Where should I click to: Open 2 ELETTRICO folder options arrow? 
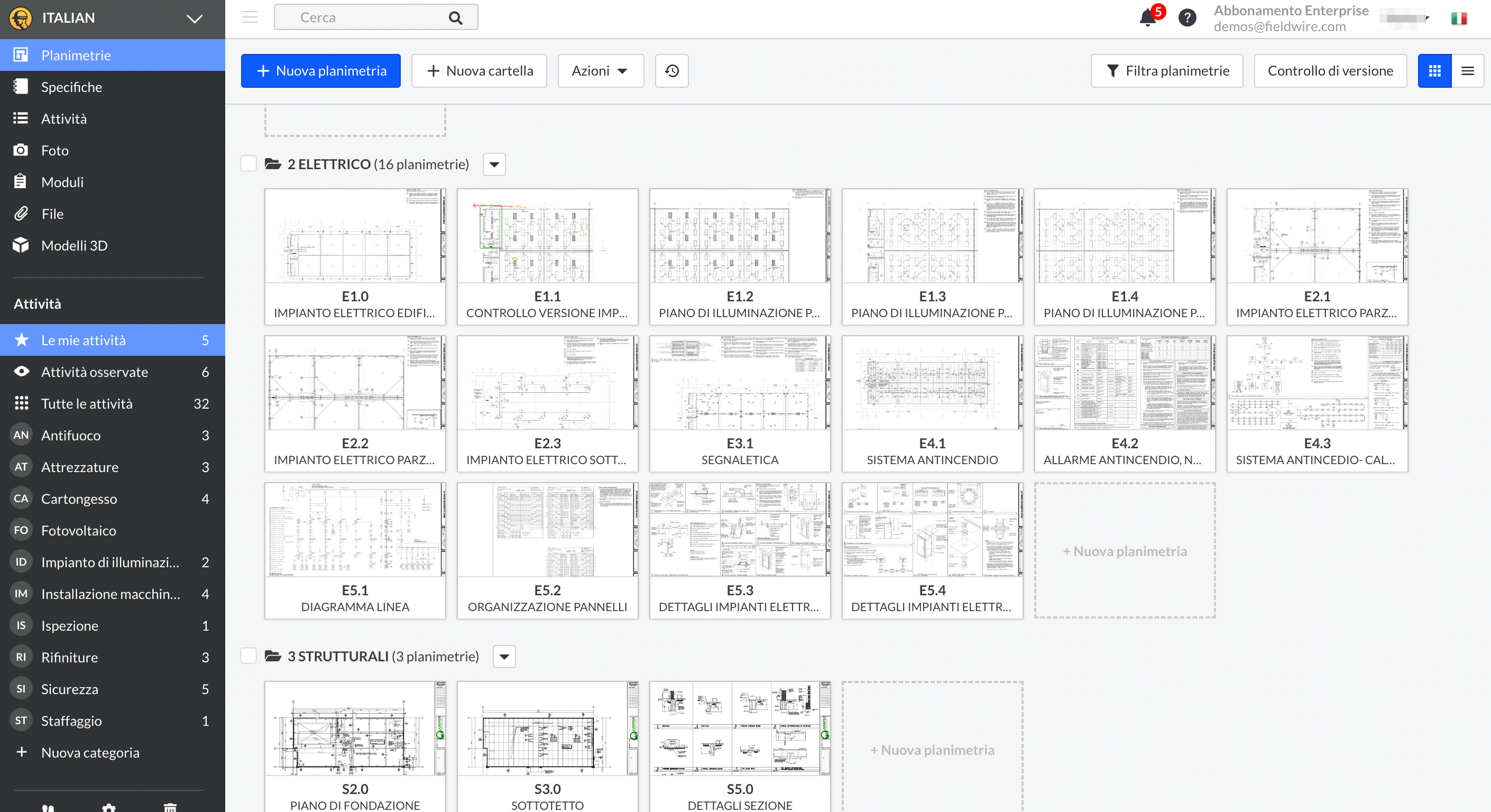click(494, 164)
